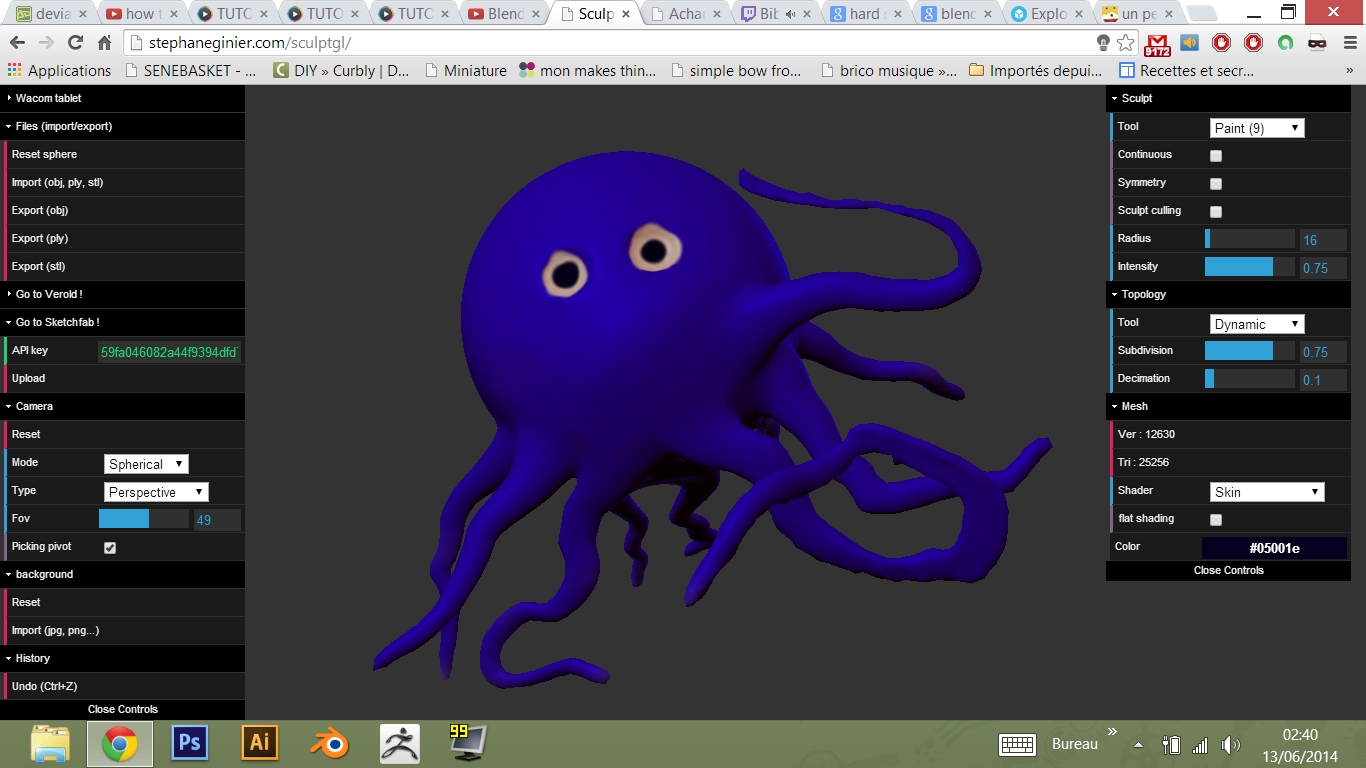Open the monitor utility taskbar icon
The image size is (1366, 768).
pyautogui.click(x=467, y=743)
